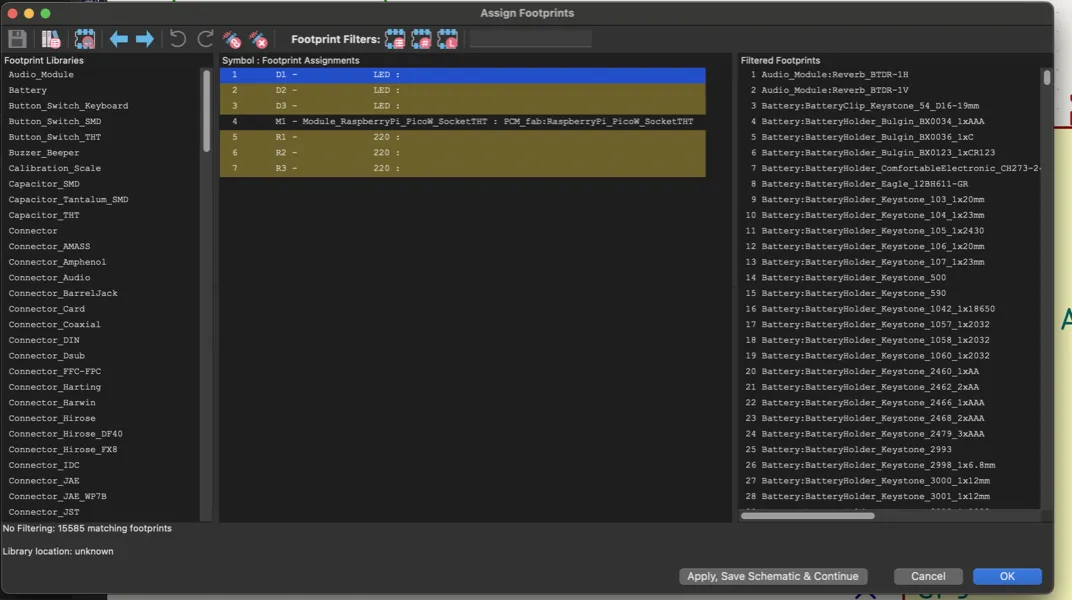Image resolution: width=1072 pixels, height=600 pixels.
Task: Click the OK button
Action: [1007, 576]
